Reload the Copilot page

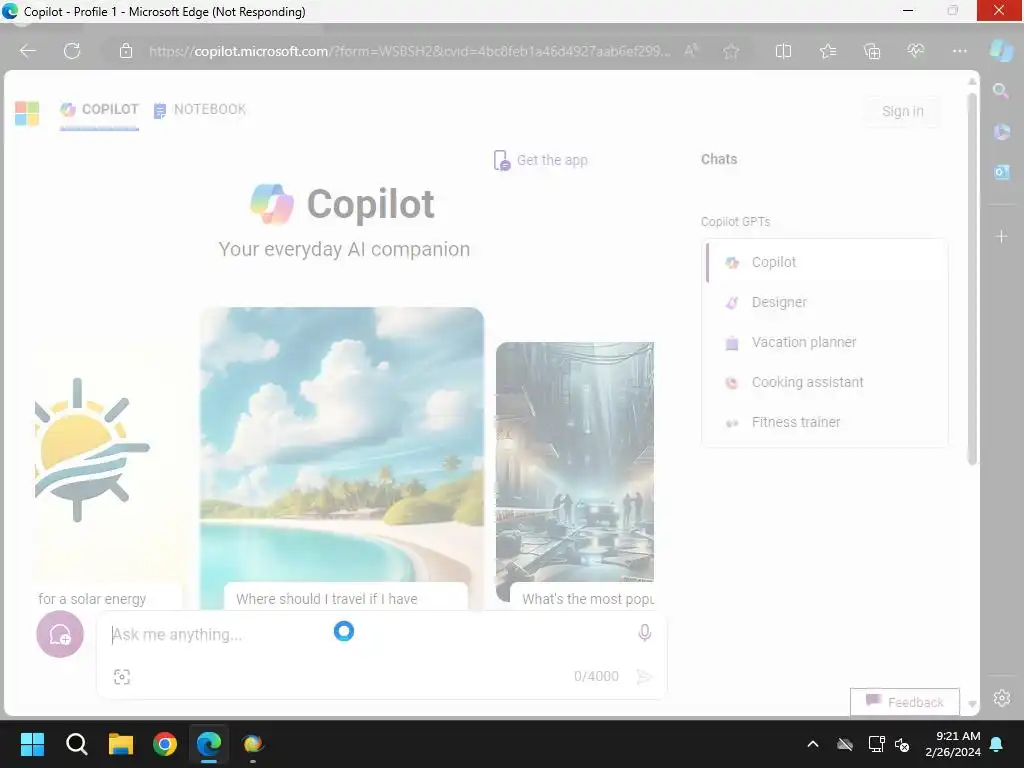click(72, 51)
